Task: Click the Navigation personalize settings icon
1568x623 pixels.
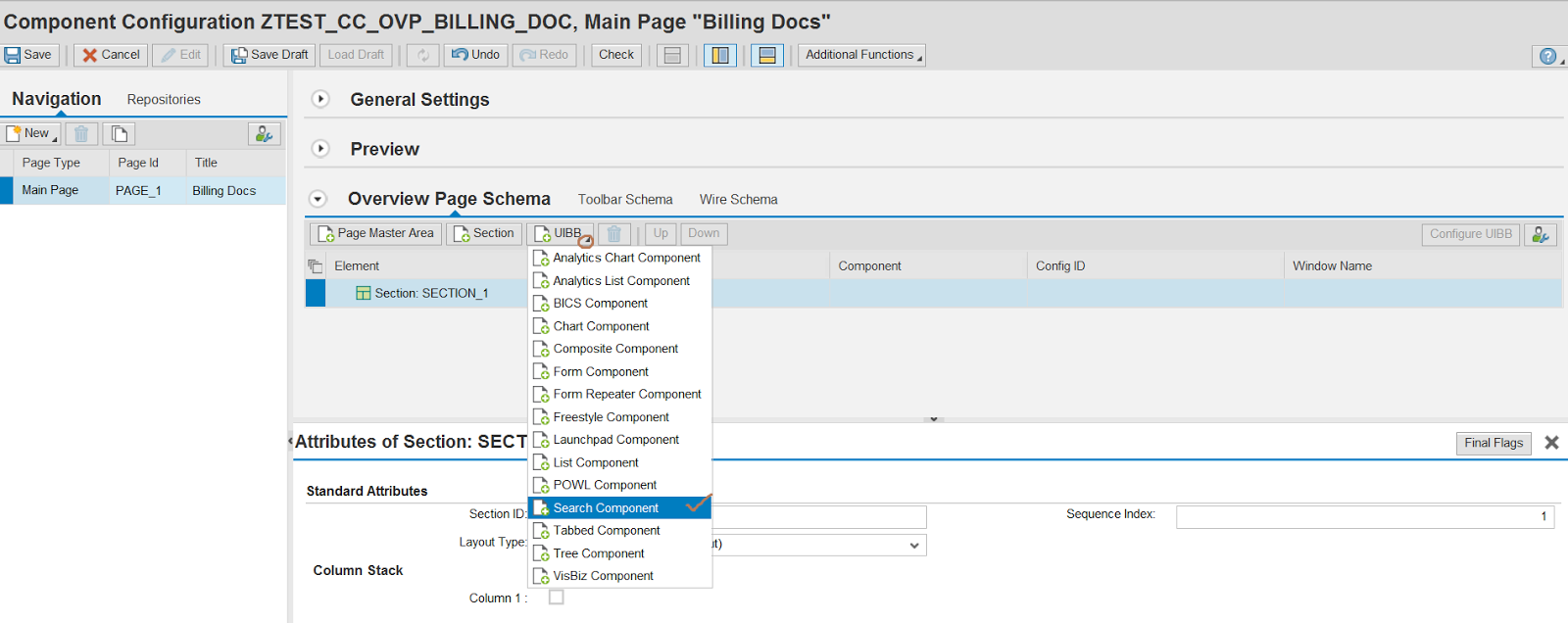Action: pos(264,134)
